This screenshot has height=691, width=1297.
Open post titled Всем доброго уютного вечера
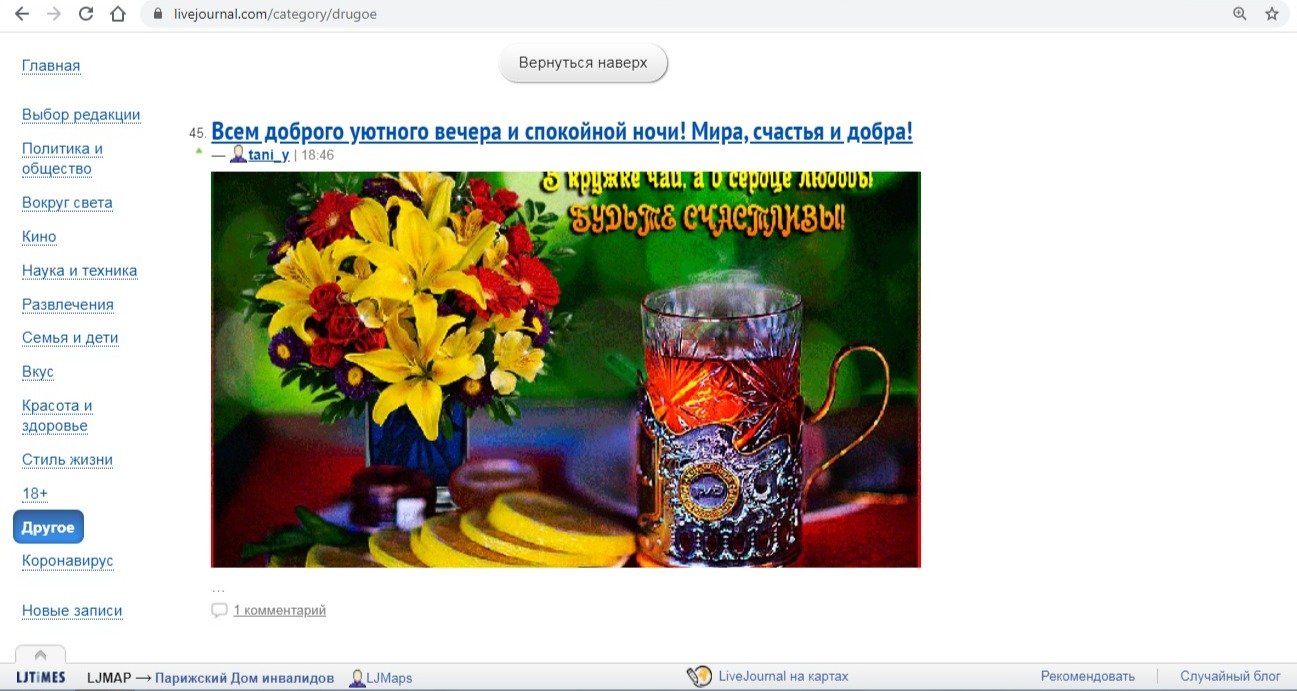[562, 132]
